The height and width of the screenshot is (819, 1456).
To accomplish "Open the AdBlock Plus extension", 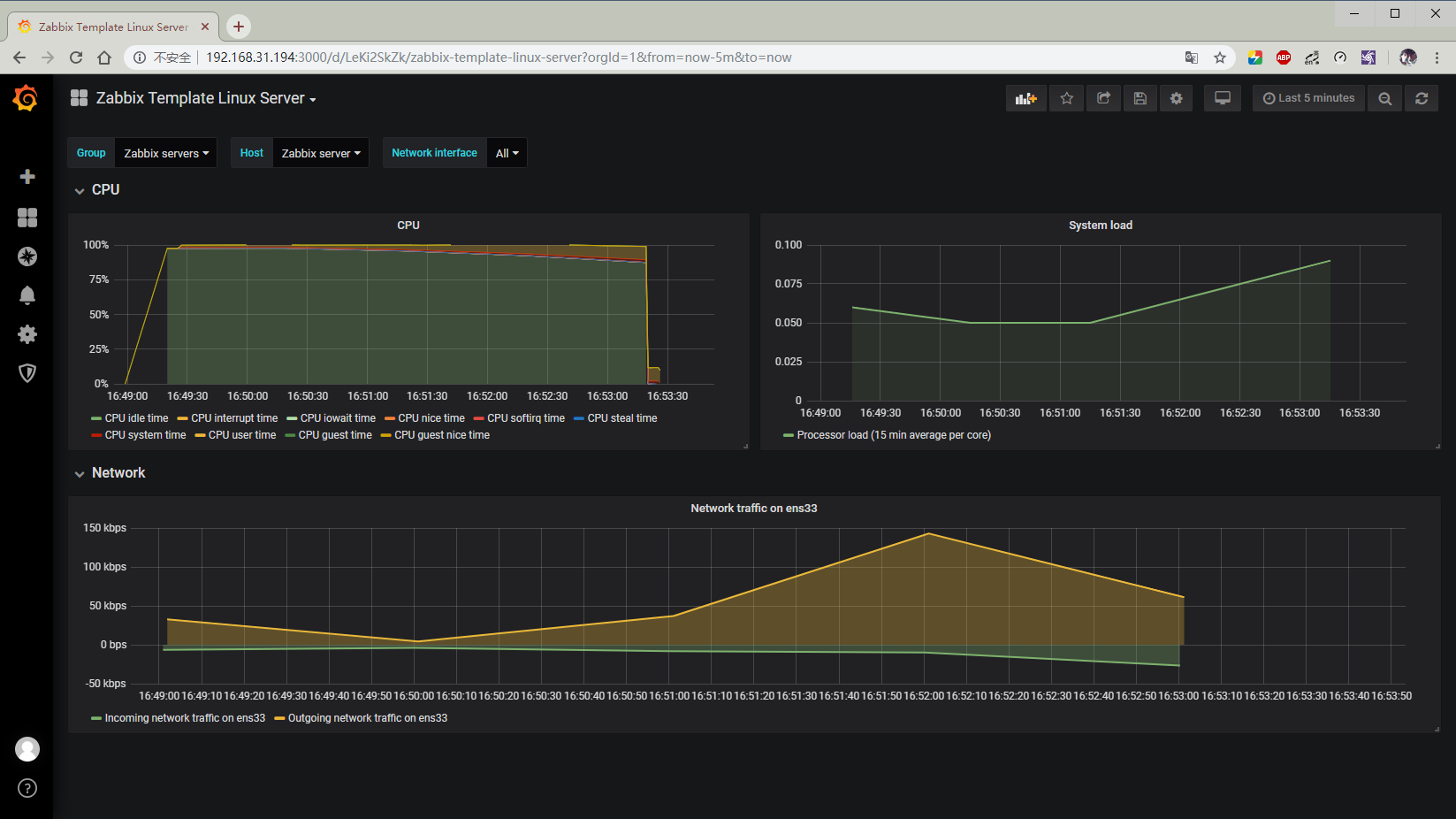I will point(1284,57).
